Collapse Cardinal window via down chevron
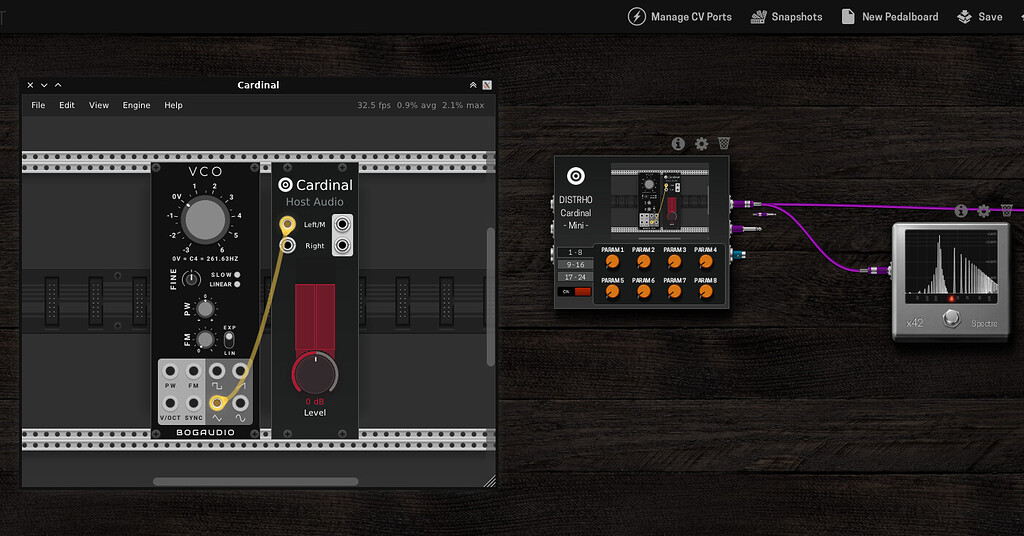Screen dimensions: 1024x536 [x=44, y=85]
